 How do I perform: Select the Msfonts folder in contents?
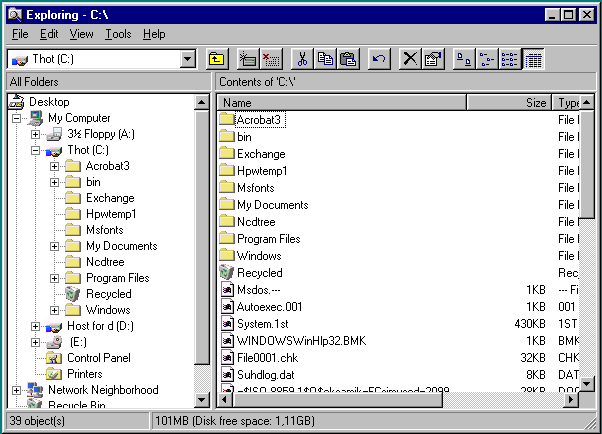pyautogui.click(x=256, y=188)
